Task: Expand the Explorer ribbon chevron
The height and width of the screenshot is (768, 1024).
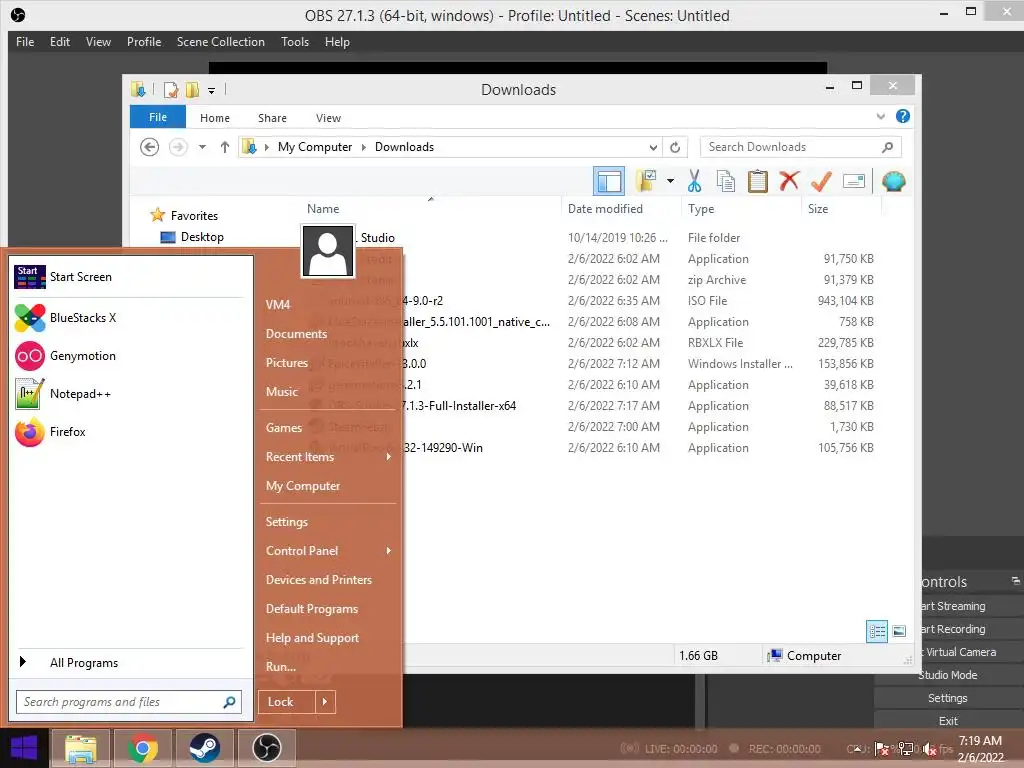Action: click(880, 116)
